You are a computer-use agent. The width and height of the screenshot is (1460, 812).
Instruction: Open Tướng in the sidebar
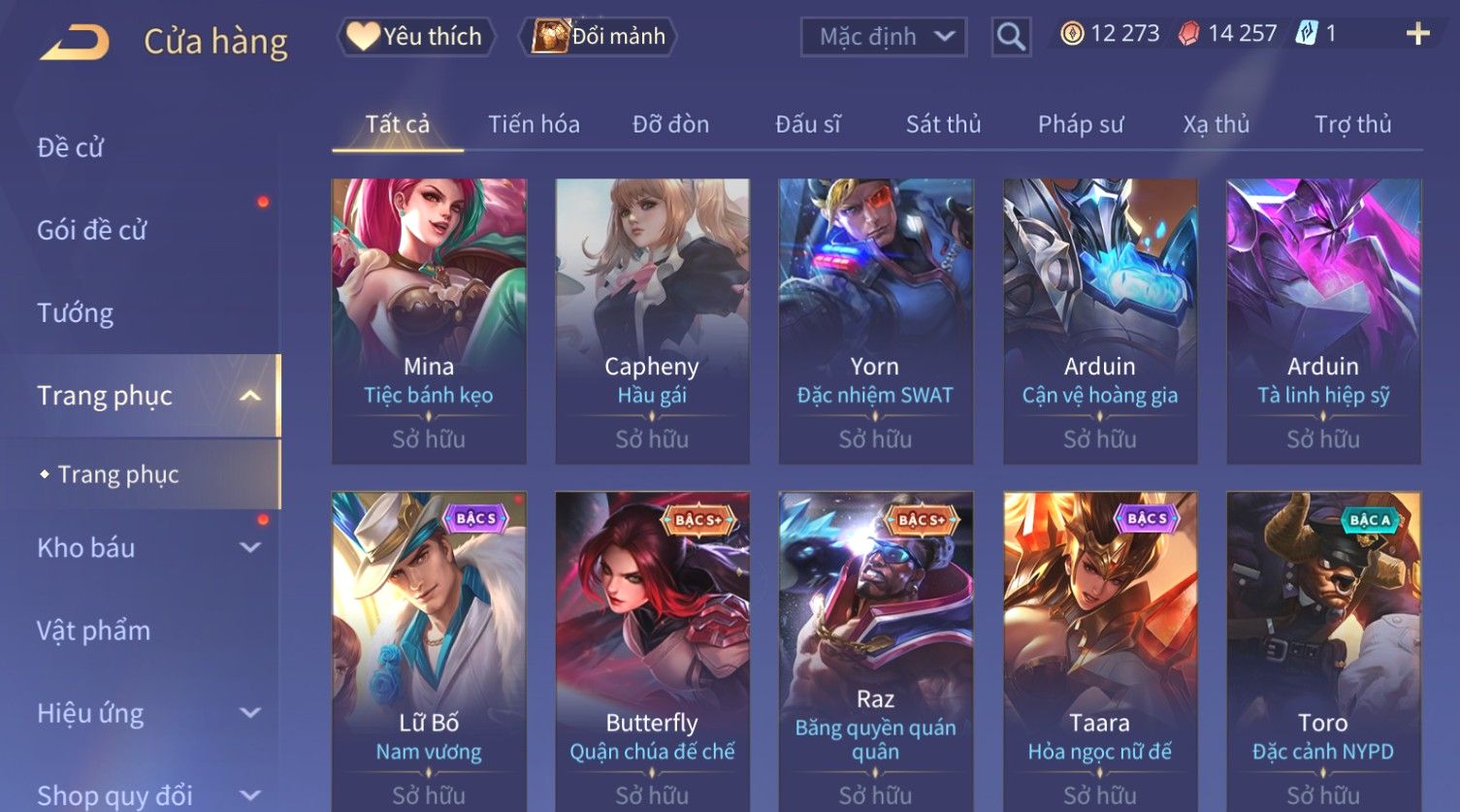click(x=75, y=313)
